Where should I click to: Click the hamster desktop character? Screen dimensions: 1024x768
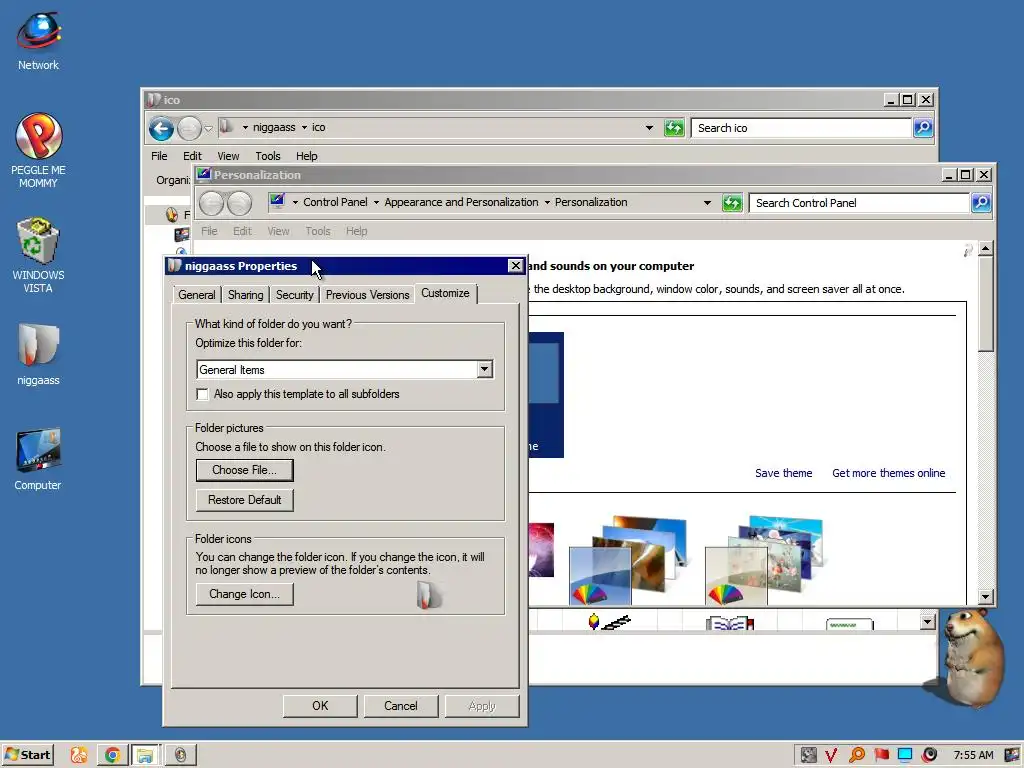tap(973, 658)
